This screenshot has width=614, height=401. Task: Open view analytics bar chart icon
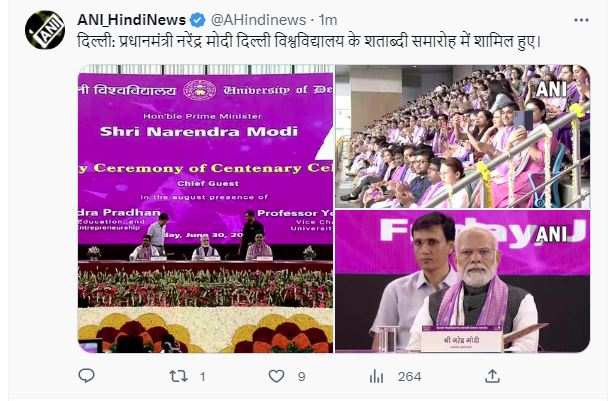point(376,377)
